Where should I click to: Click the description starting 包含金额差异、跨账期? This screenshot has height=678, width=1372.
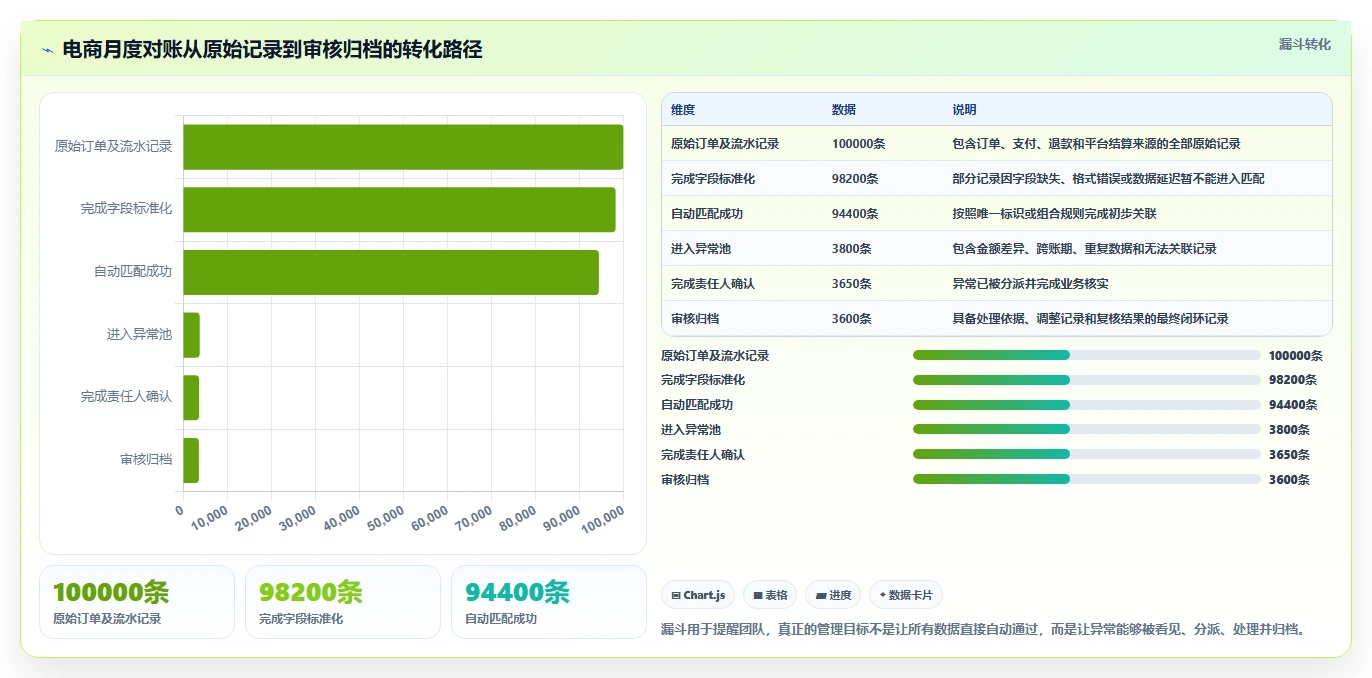pyautogui.click(x=1085, y=249)
